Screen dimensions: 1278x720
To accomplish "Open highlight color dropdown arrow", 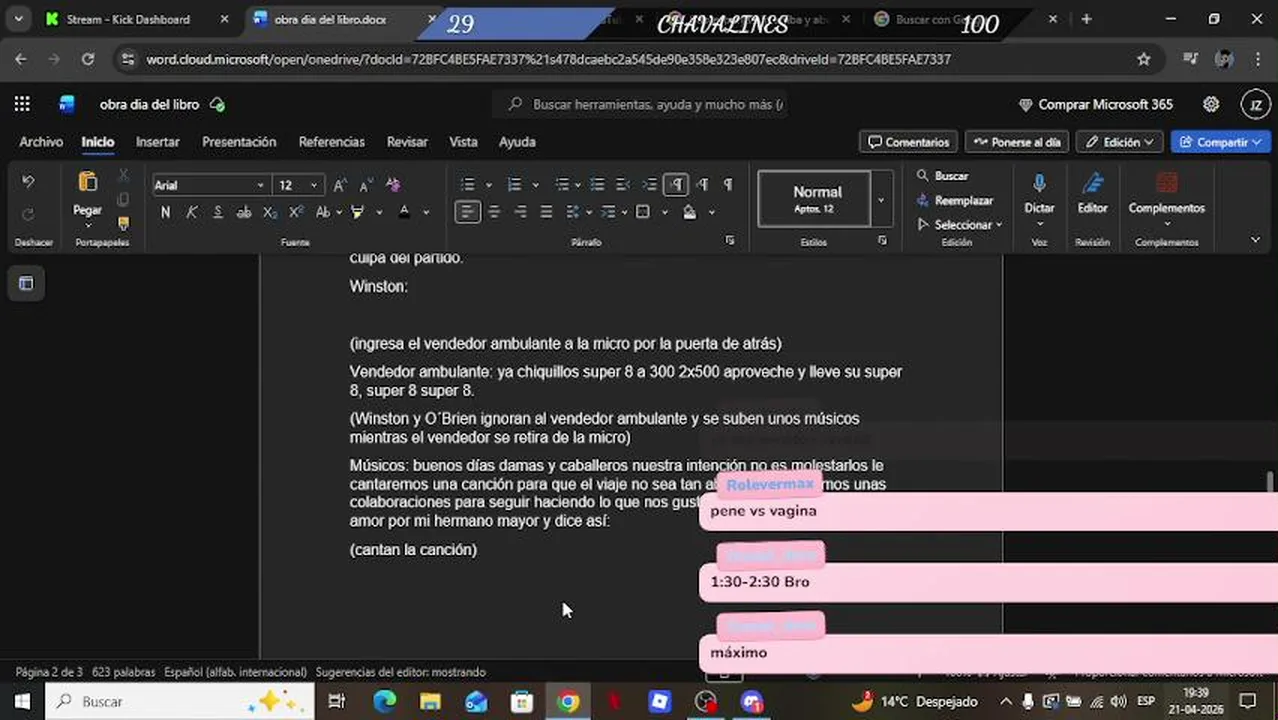I will pos(379,212).
